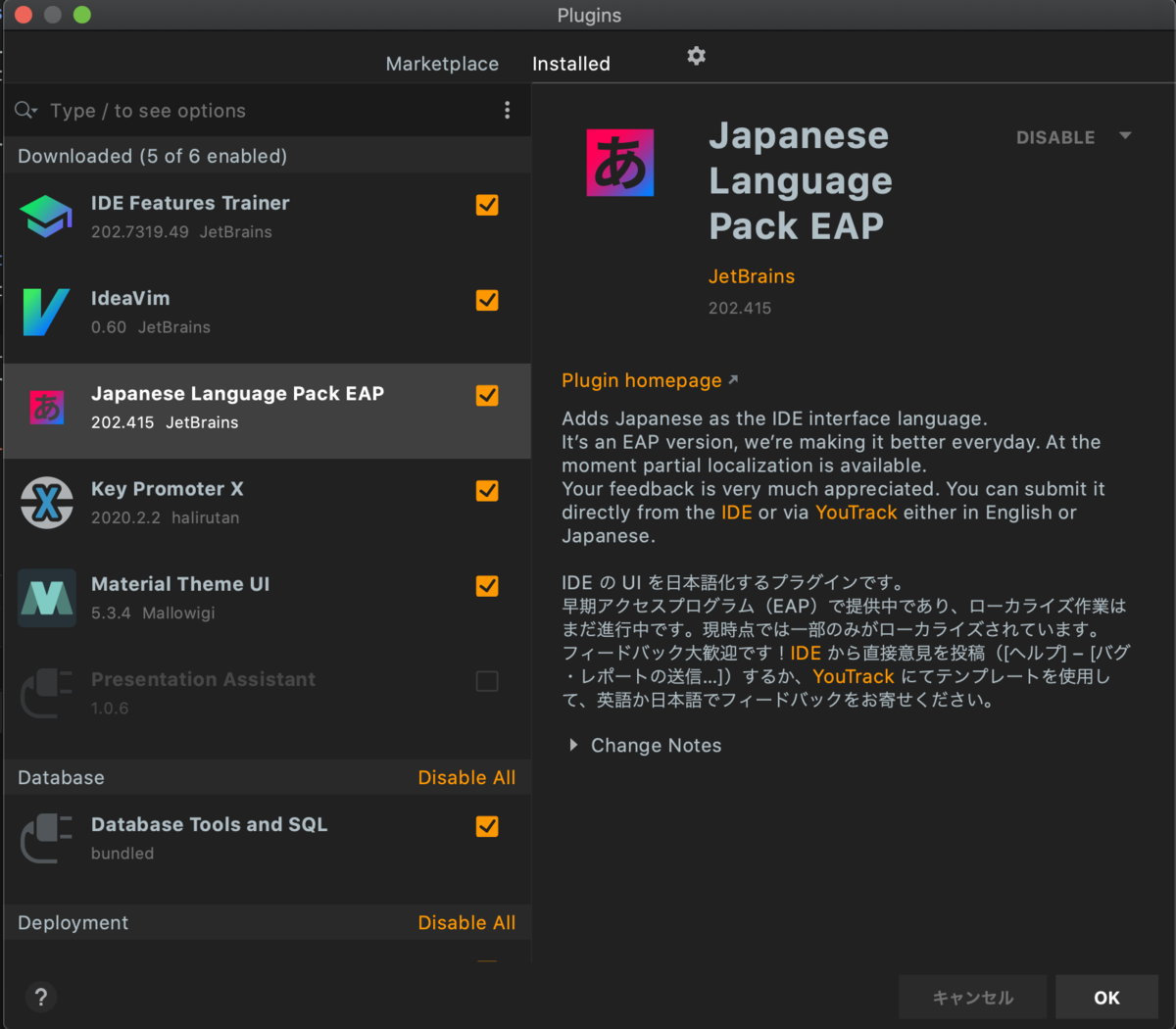The image size is (1176, 1029).
Task: Click the Deployment group header label
Action: tap(73, 922)
